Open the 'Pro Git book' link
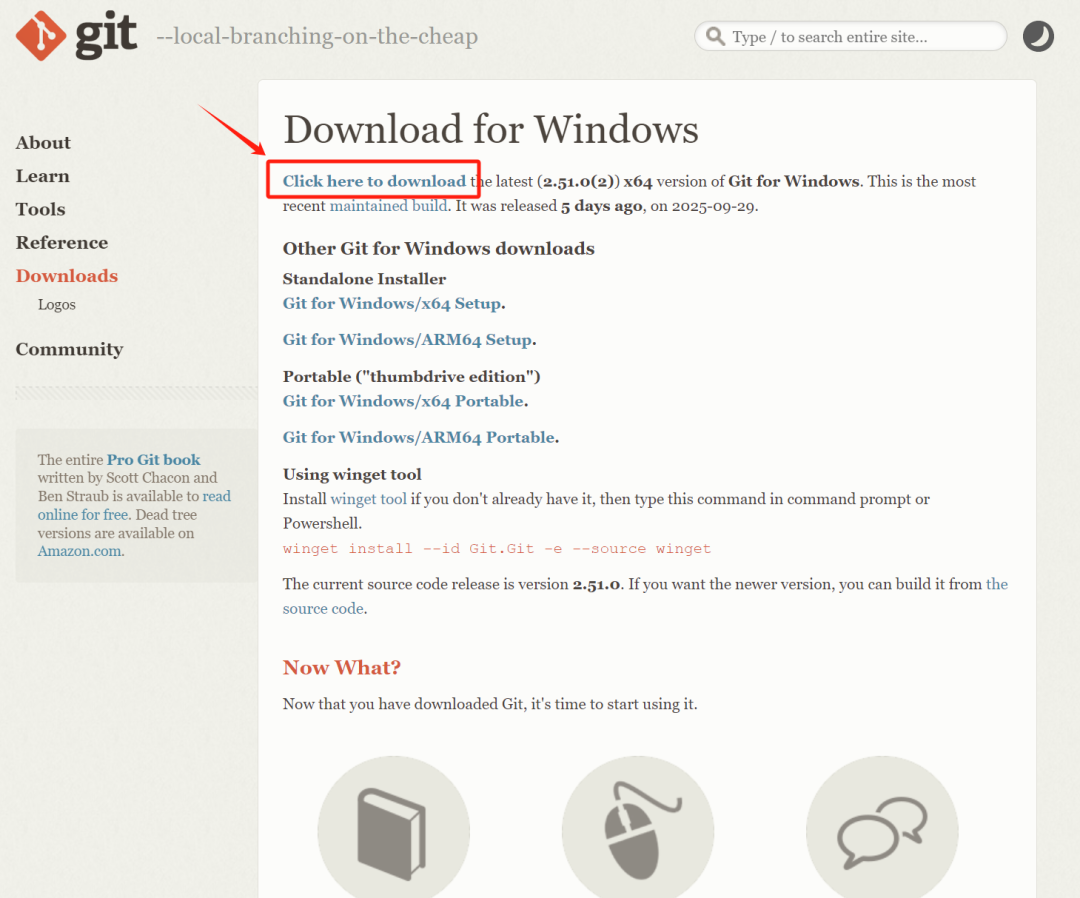1080x898 pixels. coord(154,459)
